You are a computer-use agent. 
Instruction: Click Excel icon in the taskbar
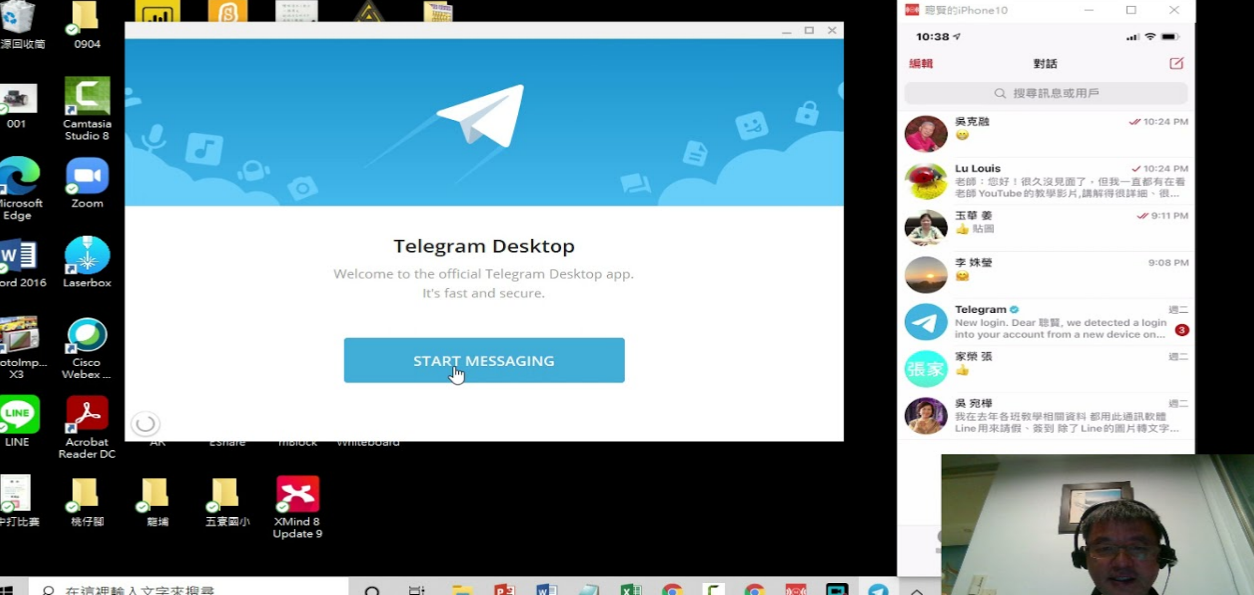(x=630, y=589)
